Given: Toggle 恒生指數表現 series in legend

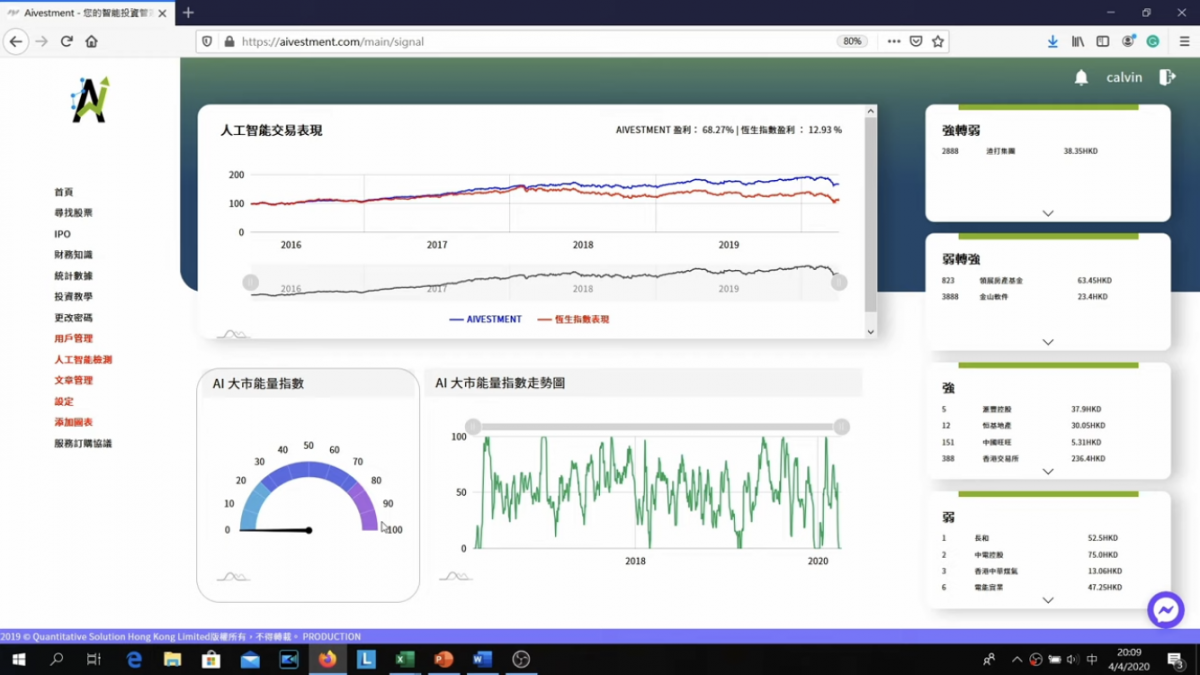Looking at the screenshot, I should click(574, 319).
